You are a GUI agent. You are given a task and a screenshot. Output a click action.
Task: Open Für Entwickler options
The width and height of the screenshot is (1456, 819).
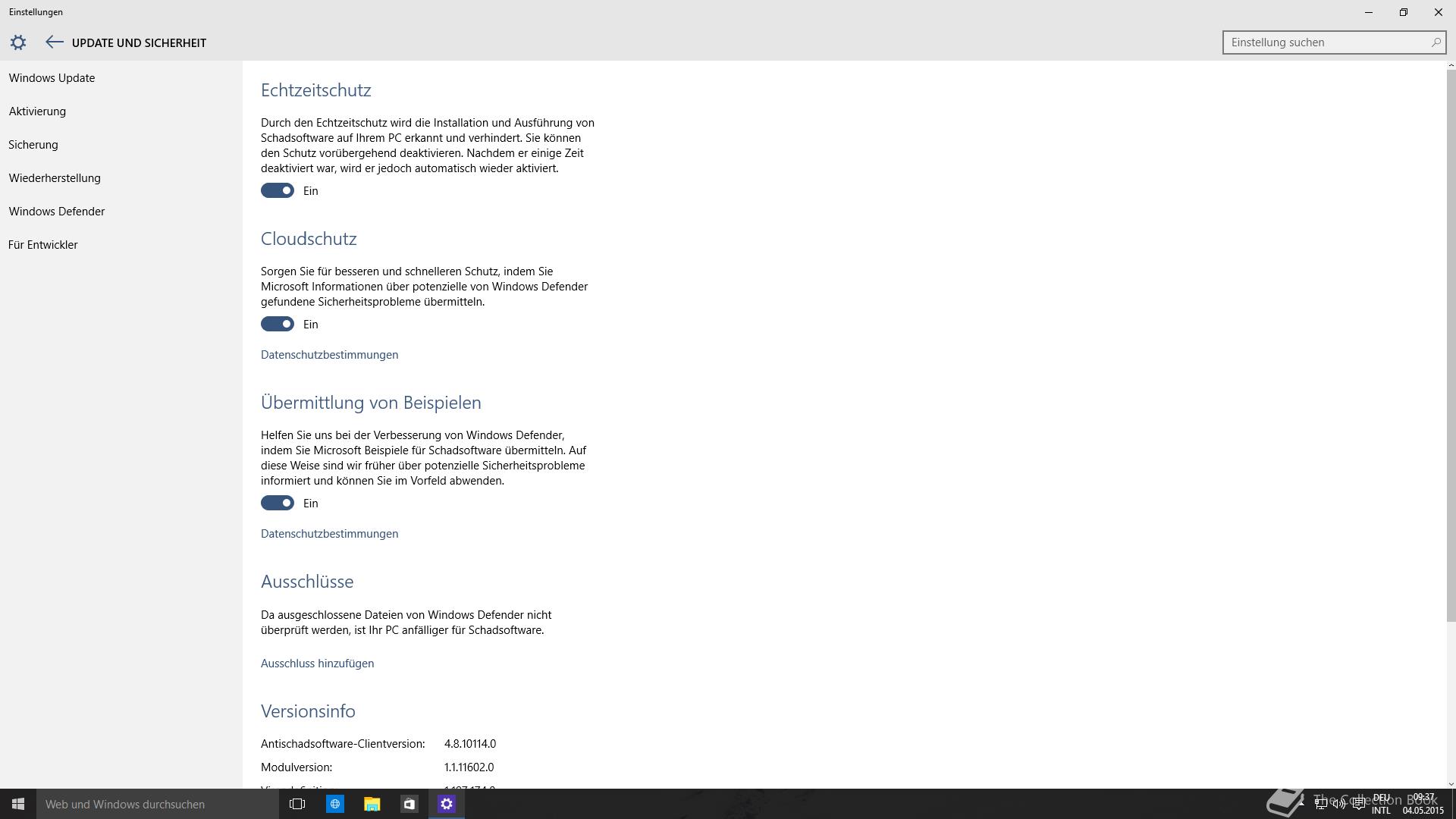[43, 244]
